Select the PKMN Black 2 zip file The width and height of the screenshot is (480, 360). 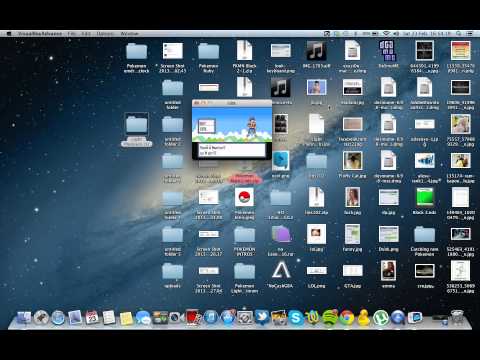point(244,57)
